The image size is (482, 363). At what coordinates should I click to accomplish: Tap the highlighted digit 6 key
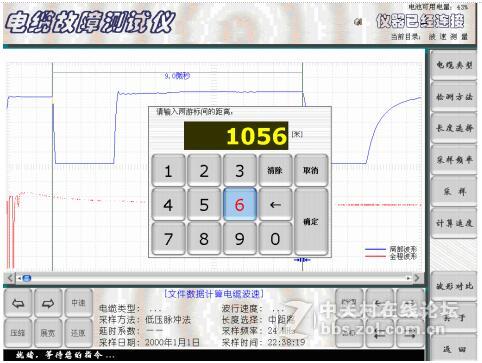240,205
